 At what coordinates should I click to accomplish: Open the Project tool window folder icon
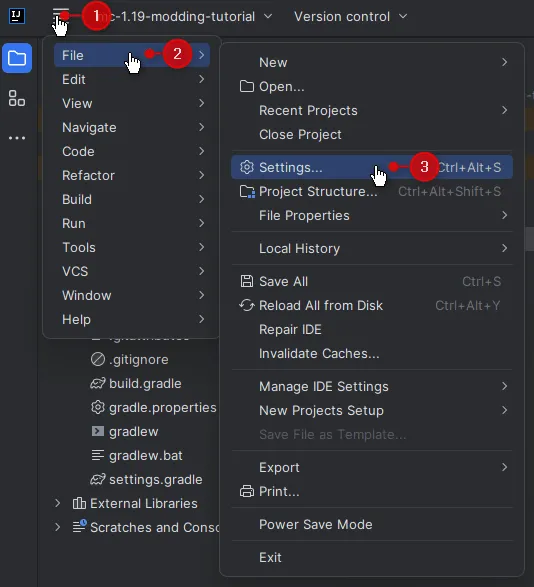point(17,58)
